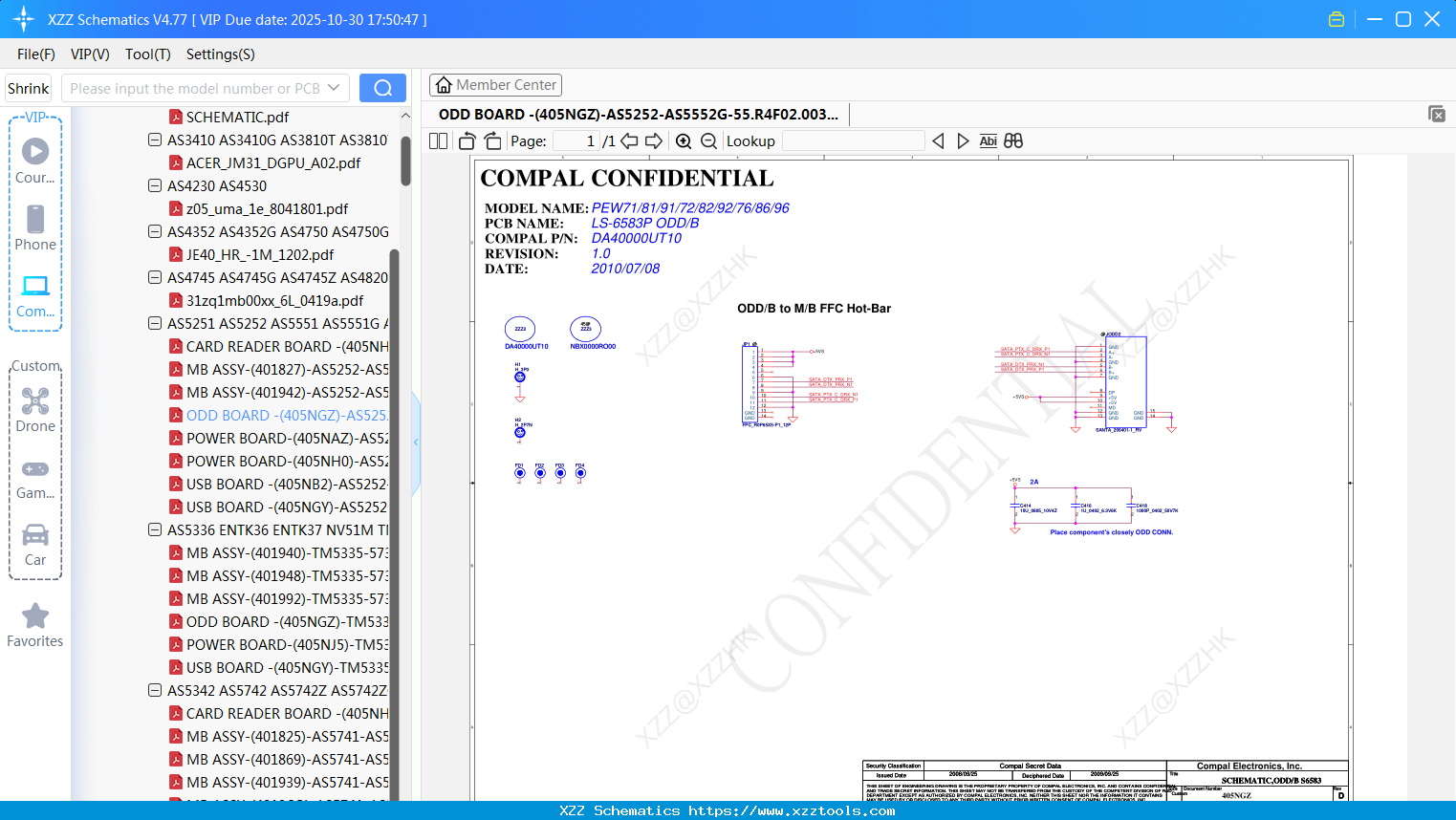Open the Member Center home button
The height and width of the screenshot is (820, 1456).
click(495, 85)
